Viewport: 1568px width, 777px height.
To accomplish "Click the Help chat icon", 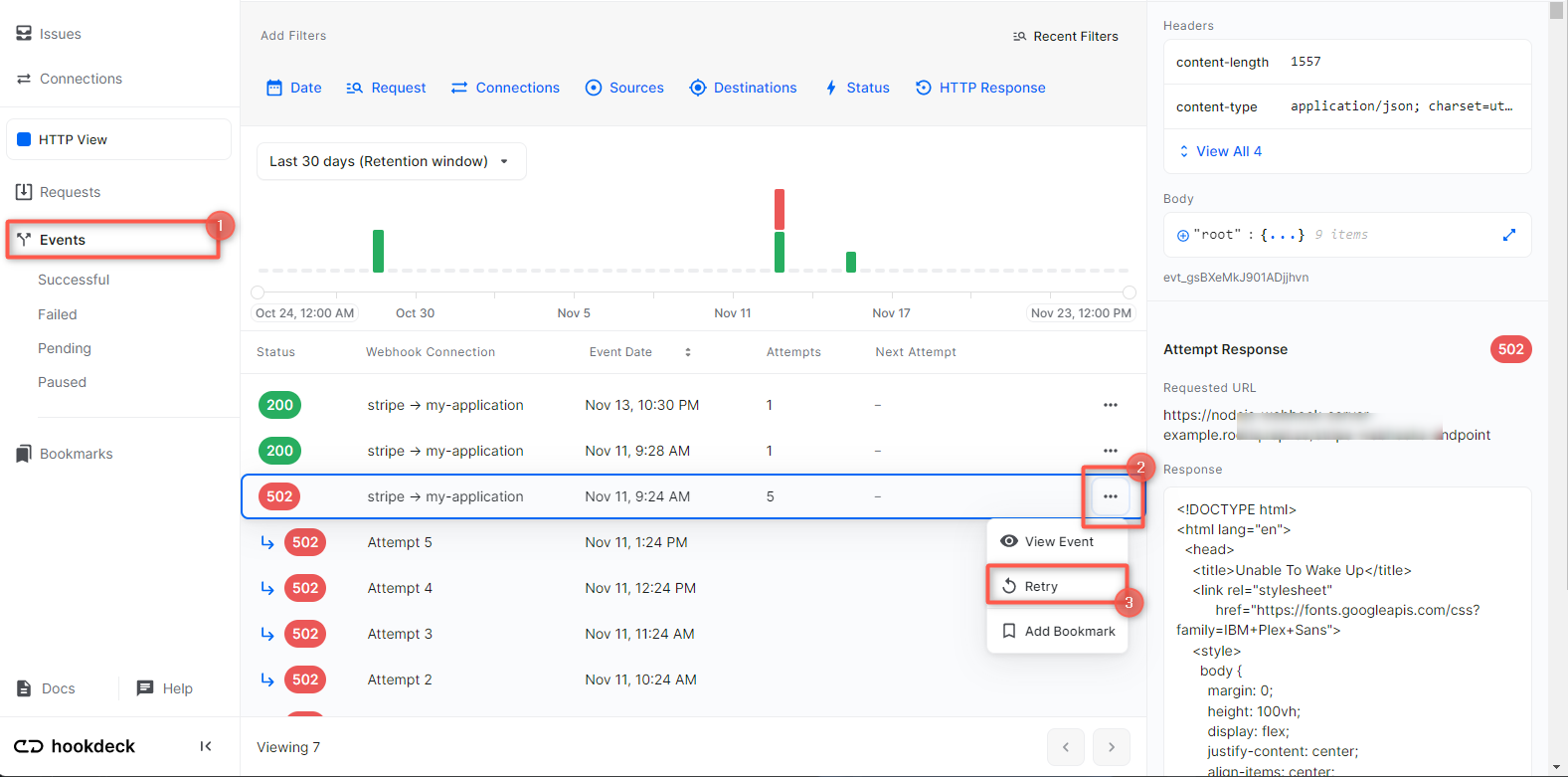I will [145, 688].
